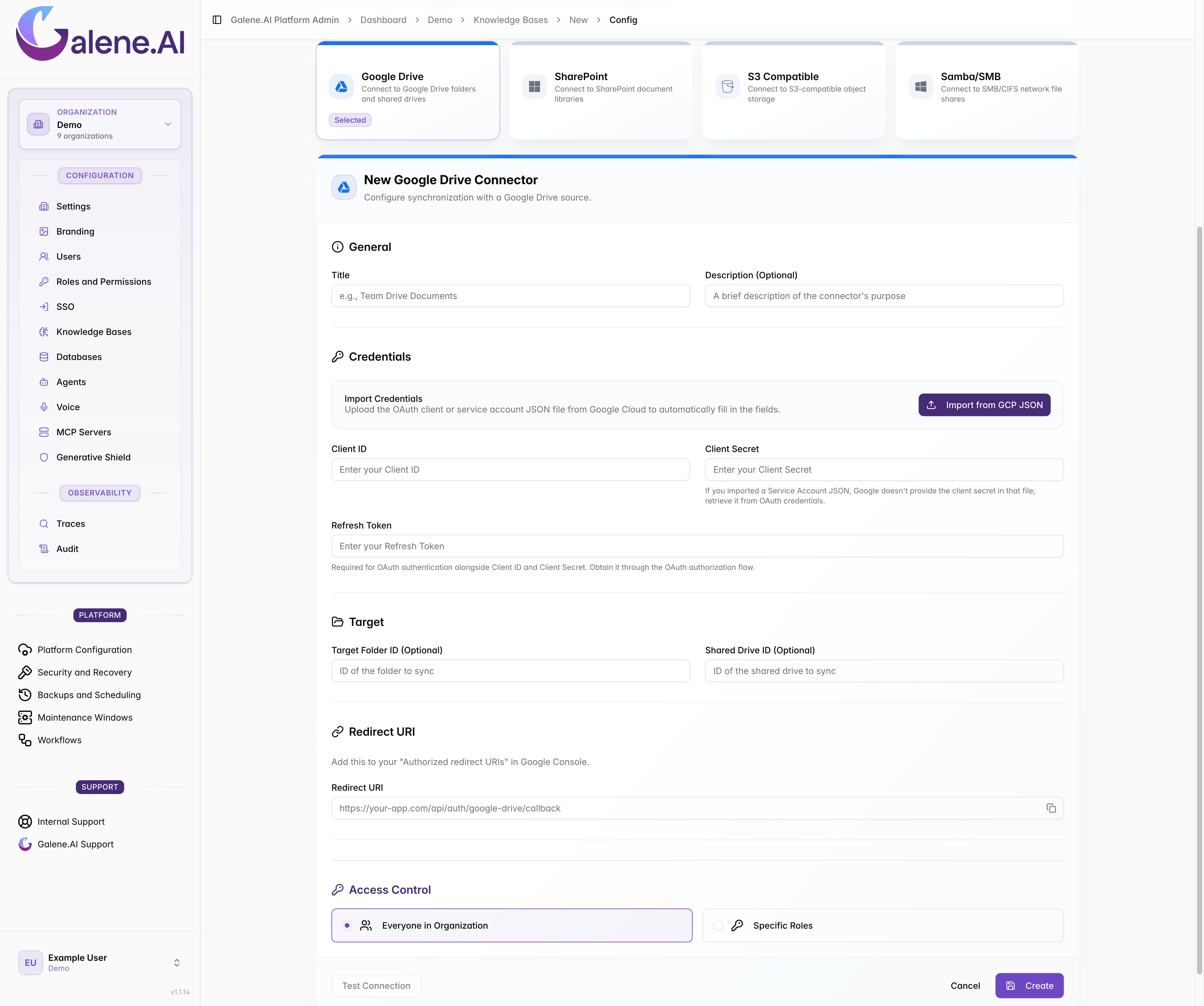Click the Agents robot icon

(43, 382)
